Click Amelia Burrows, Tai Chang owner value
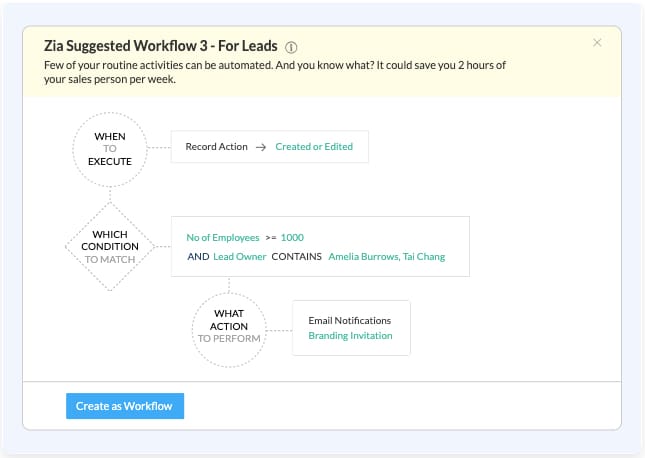This screenshot has width=645, height=458. pyautogui.click(x=386, y=257)
